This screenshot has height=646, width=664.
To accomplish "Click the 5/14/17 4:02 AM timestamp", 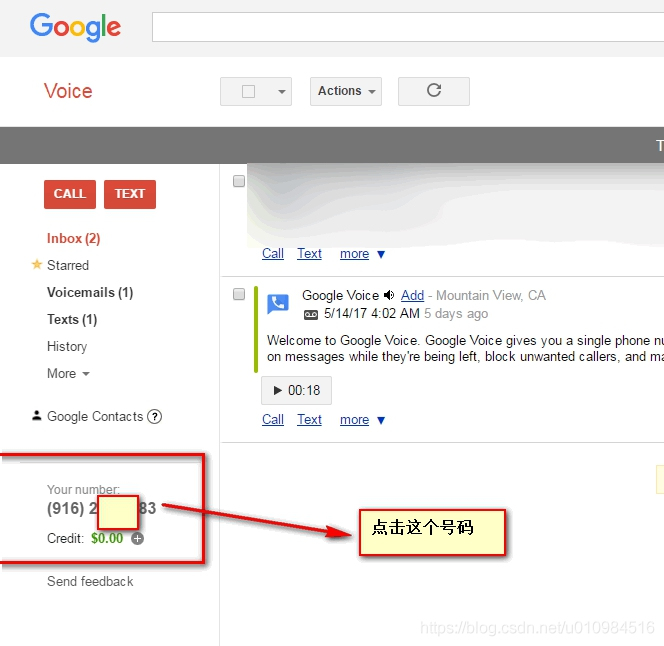I will tap(372, 313).
